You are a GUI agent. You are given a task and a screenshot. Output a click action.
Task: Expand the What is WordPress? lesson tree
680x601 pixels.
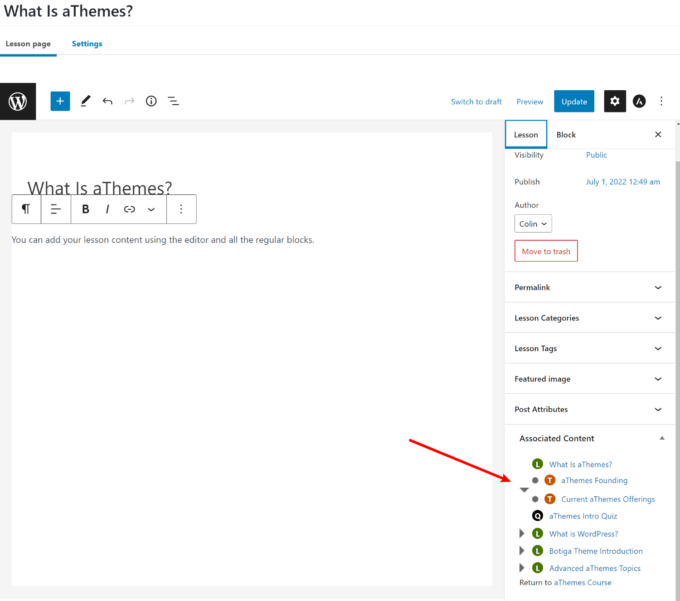(x=522, y=533)
